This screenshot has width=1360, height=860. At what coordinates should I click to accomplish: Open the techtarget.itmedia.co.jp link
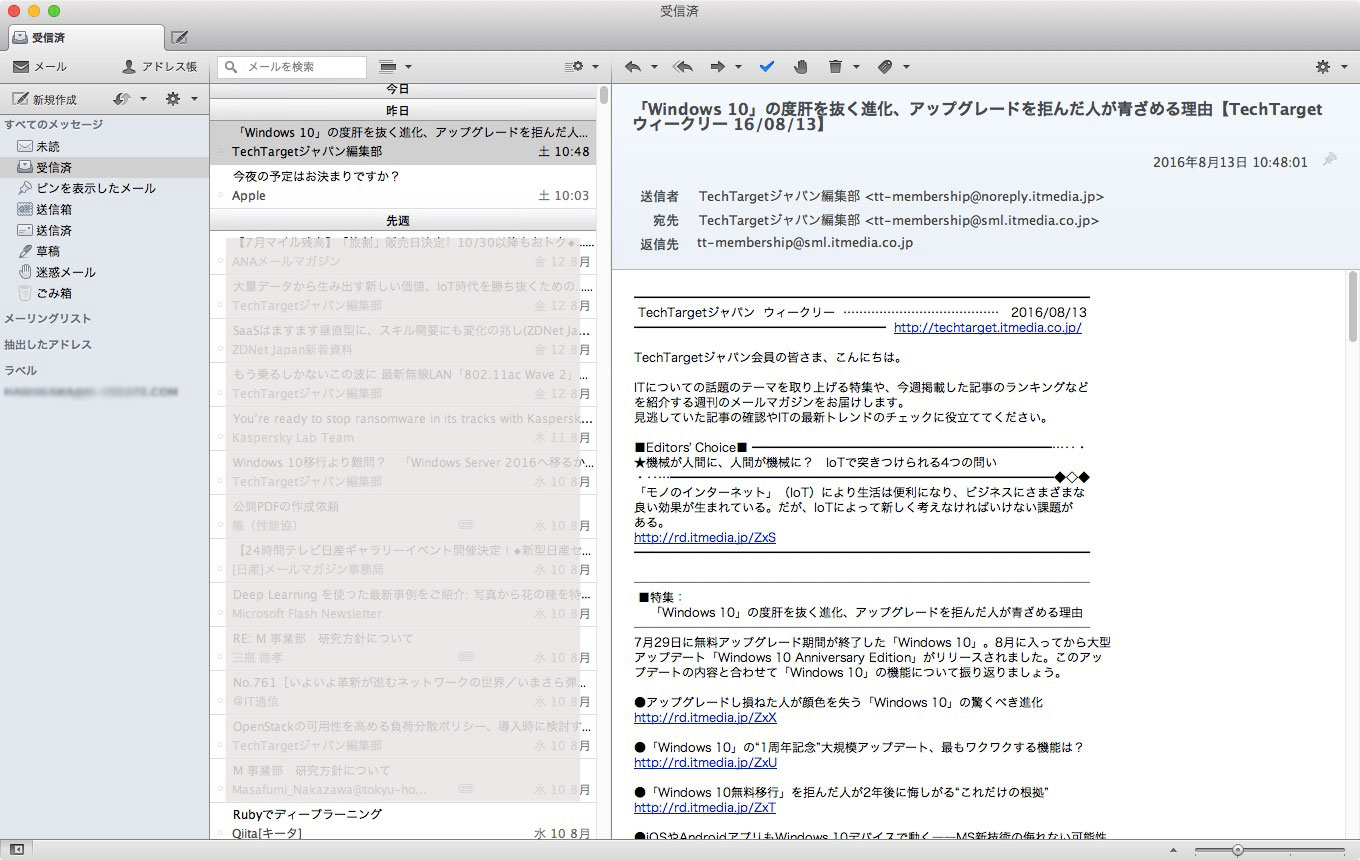[x=987, y=328]
